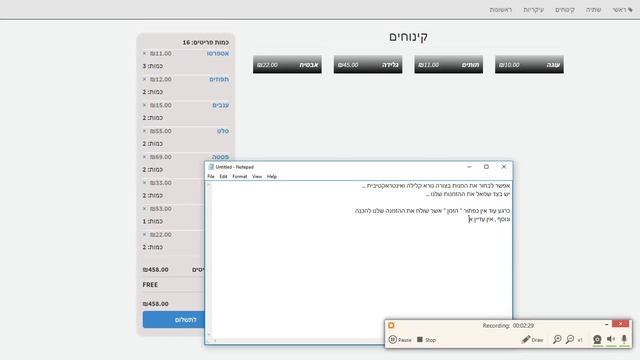640x360 pixels.
Task: Go to עיקריות in top navigation
Action: coord(533,10)
